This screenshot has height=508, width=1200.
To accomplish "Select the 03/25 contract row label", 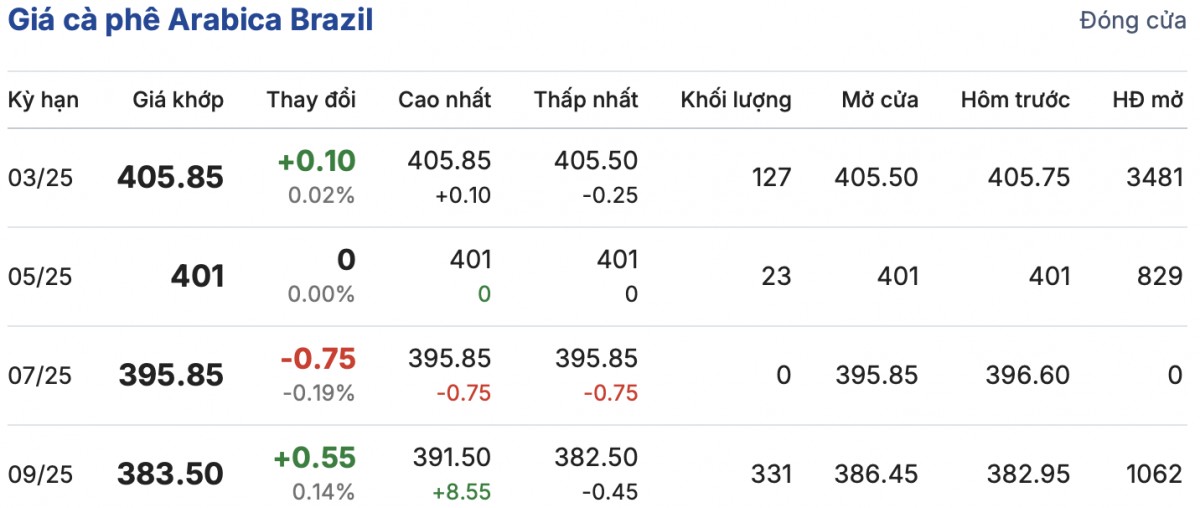I will [x=40, y=178].
